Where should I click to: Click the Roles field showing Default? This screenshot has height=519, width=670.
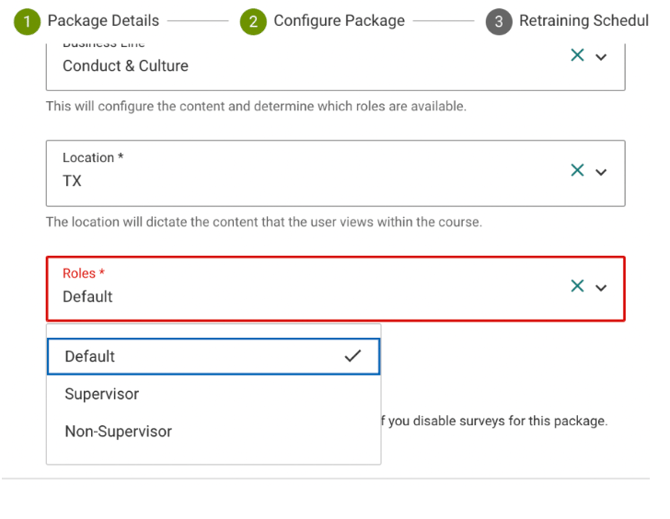point(335,289)
